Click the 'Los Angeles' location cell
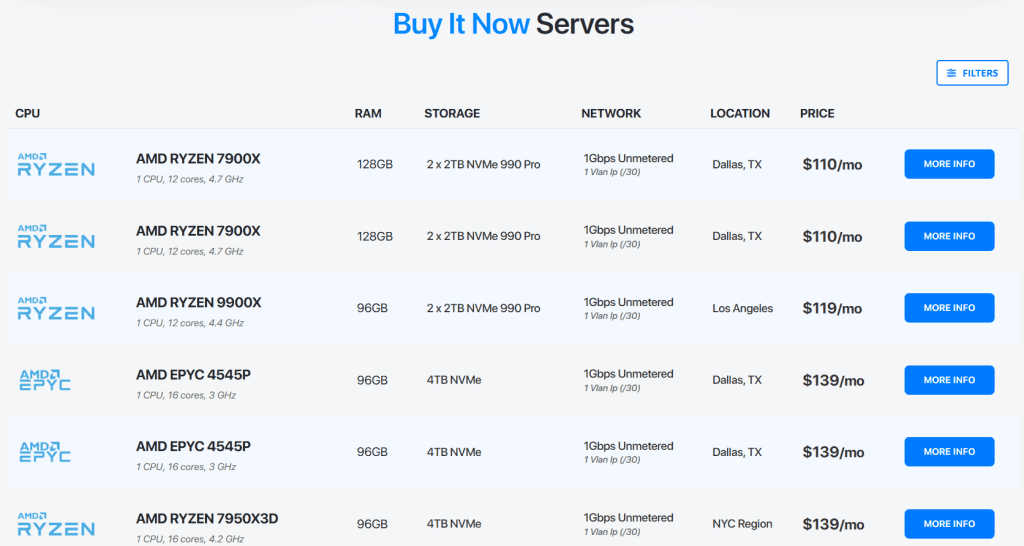Viewport: 1024px width, 546px height. click(743, 308)
